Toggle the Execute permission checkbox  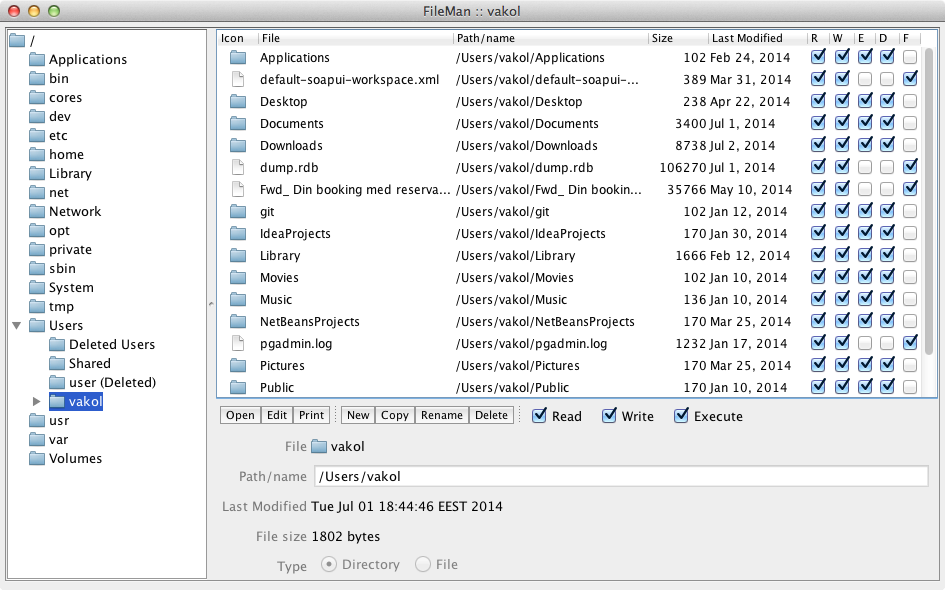pyautogui.click(x=681, y=416)
